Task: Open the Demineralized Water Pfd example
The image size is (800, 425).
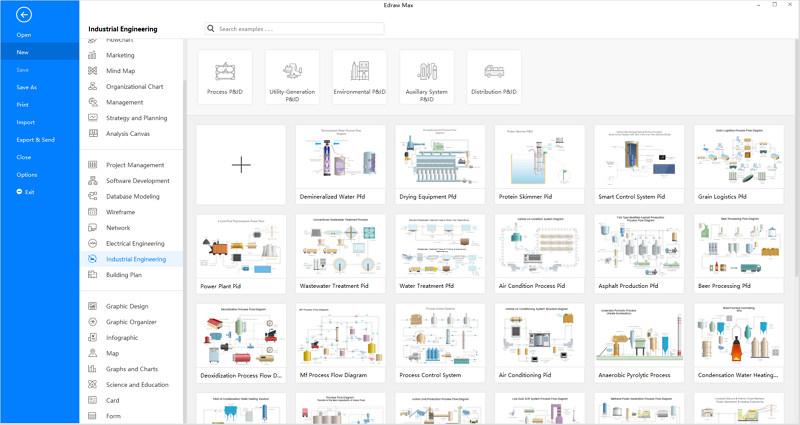Action: 341,165
